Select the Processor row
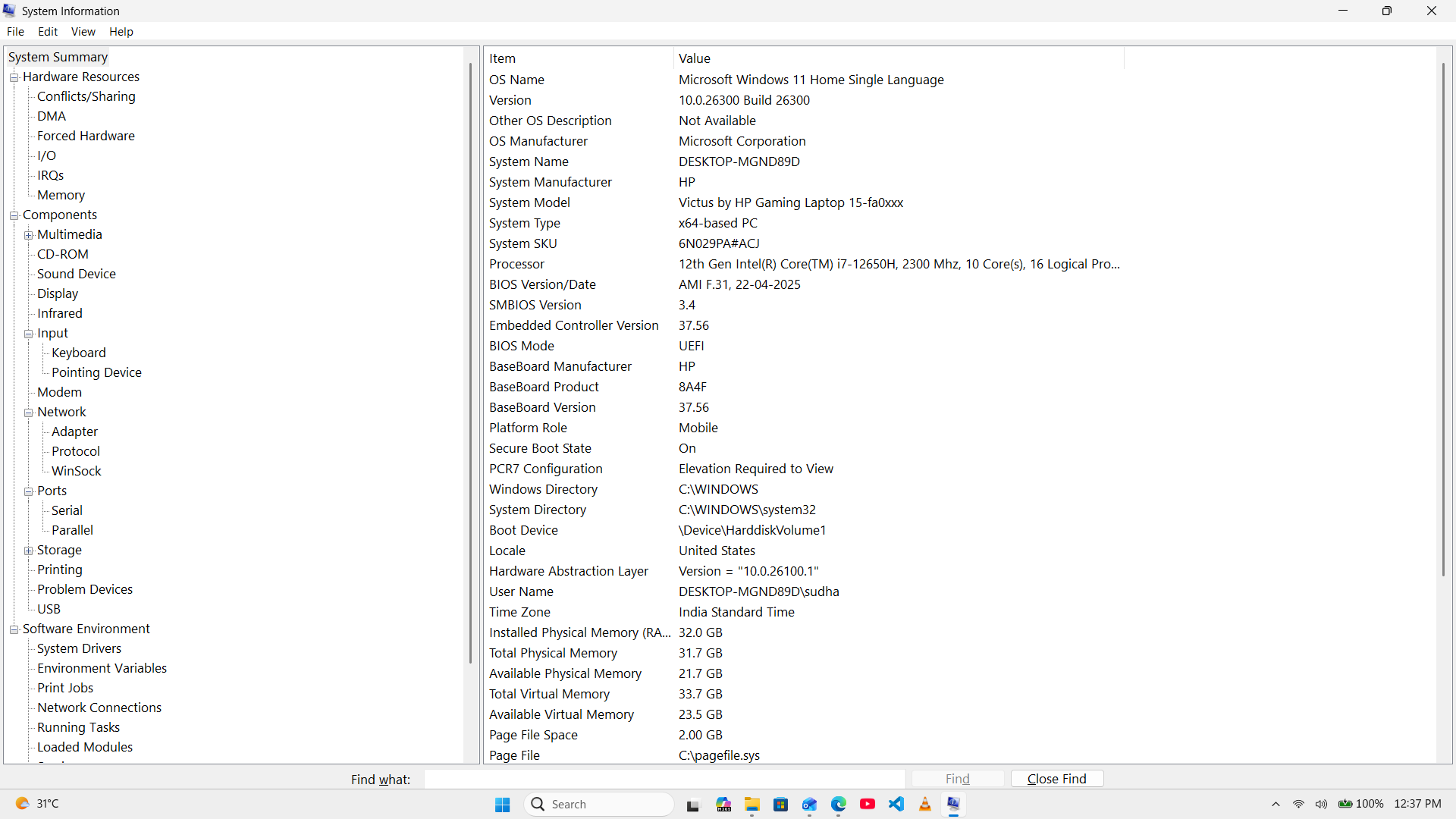Image resolution: width=1456 pixels, height=819 pixels. [x=805, y=264]
